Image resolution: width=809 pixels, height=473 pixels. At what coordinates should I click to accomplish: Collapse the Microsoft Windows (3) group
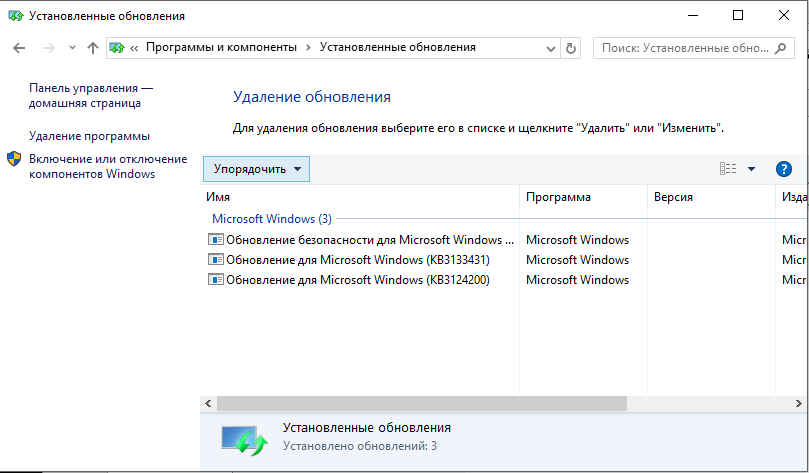coord(271,218)
